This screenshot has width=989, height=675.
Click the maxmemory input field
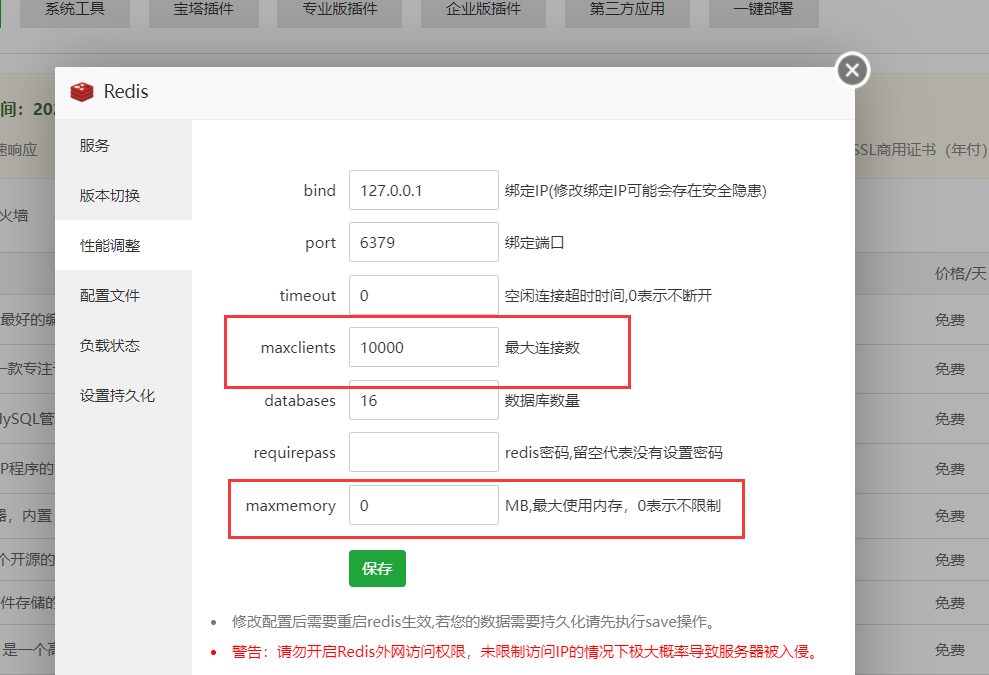[424, 505]
